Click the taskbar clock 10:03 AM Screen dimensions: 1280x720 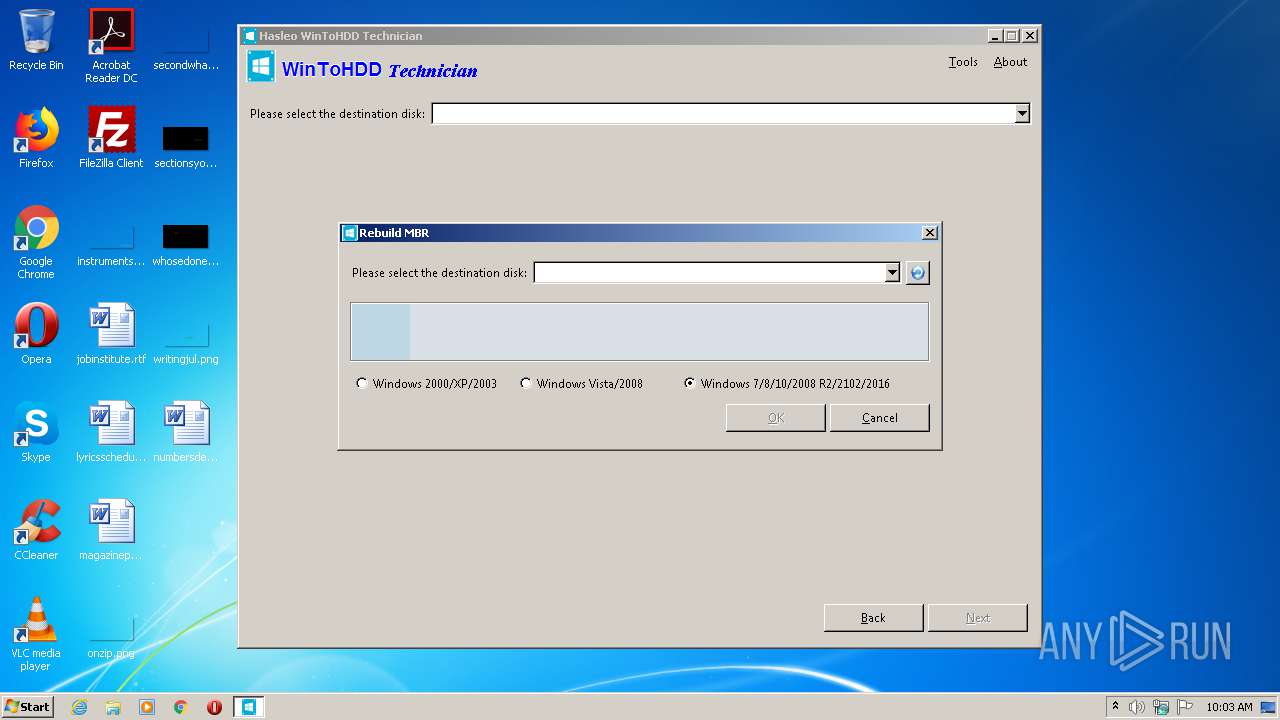pos(1229,707)
